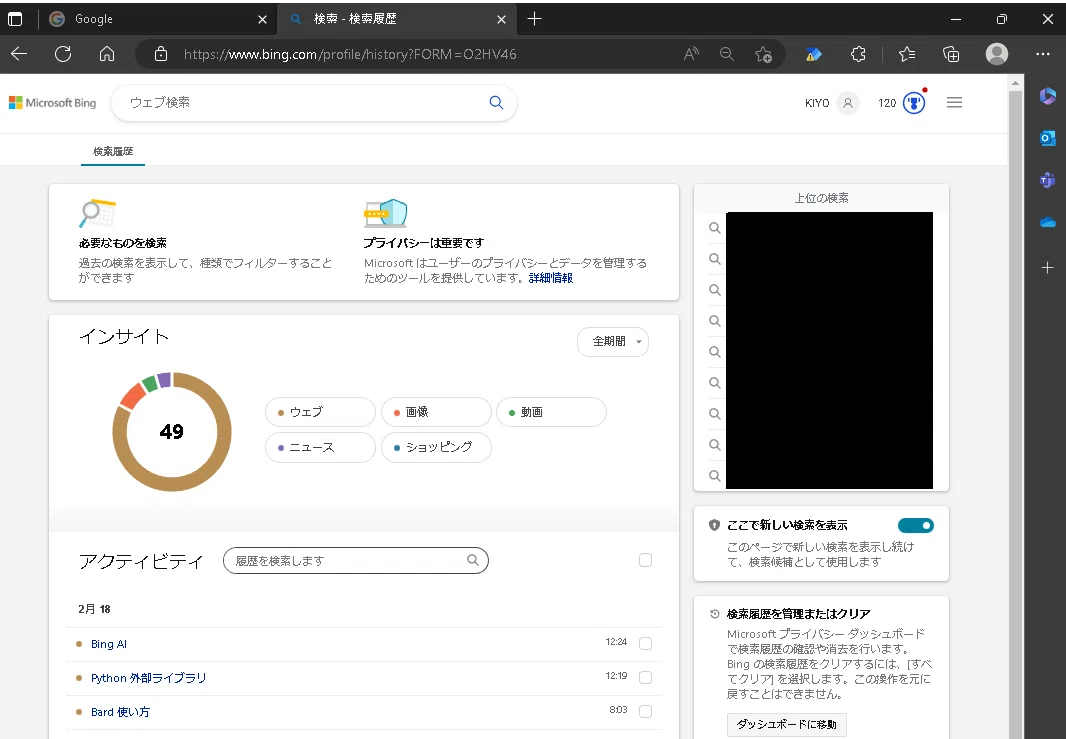This screenshot has width=1066, height=739.
Task: Open the 詳細情報 privacy link
Action: click(x=551, y=278)
